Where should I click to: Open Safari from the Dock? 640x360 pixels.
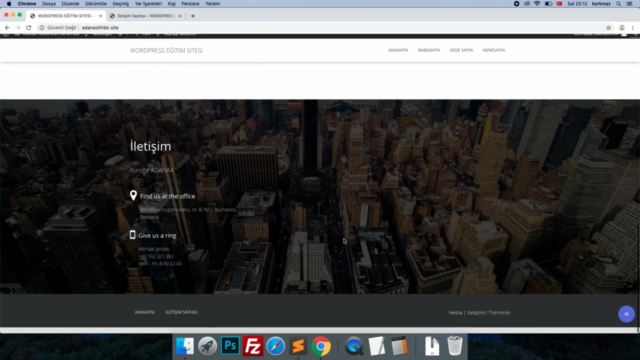(276, 346)
